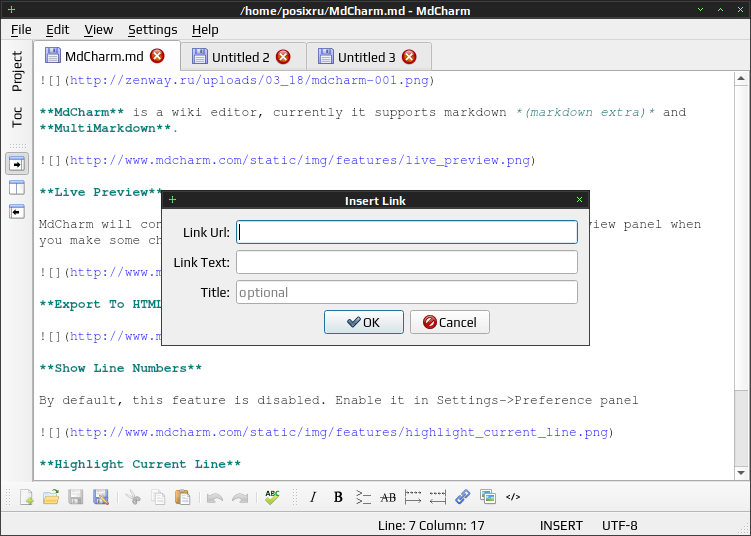751x536 pixels.
Task: Click the Cut scissors icon
Action: 133,497
